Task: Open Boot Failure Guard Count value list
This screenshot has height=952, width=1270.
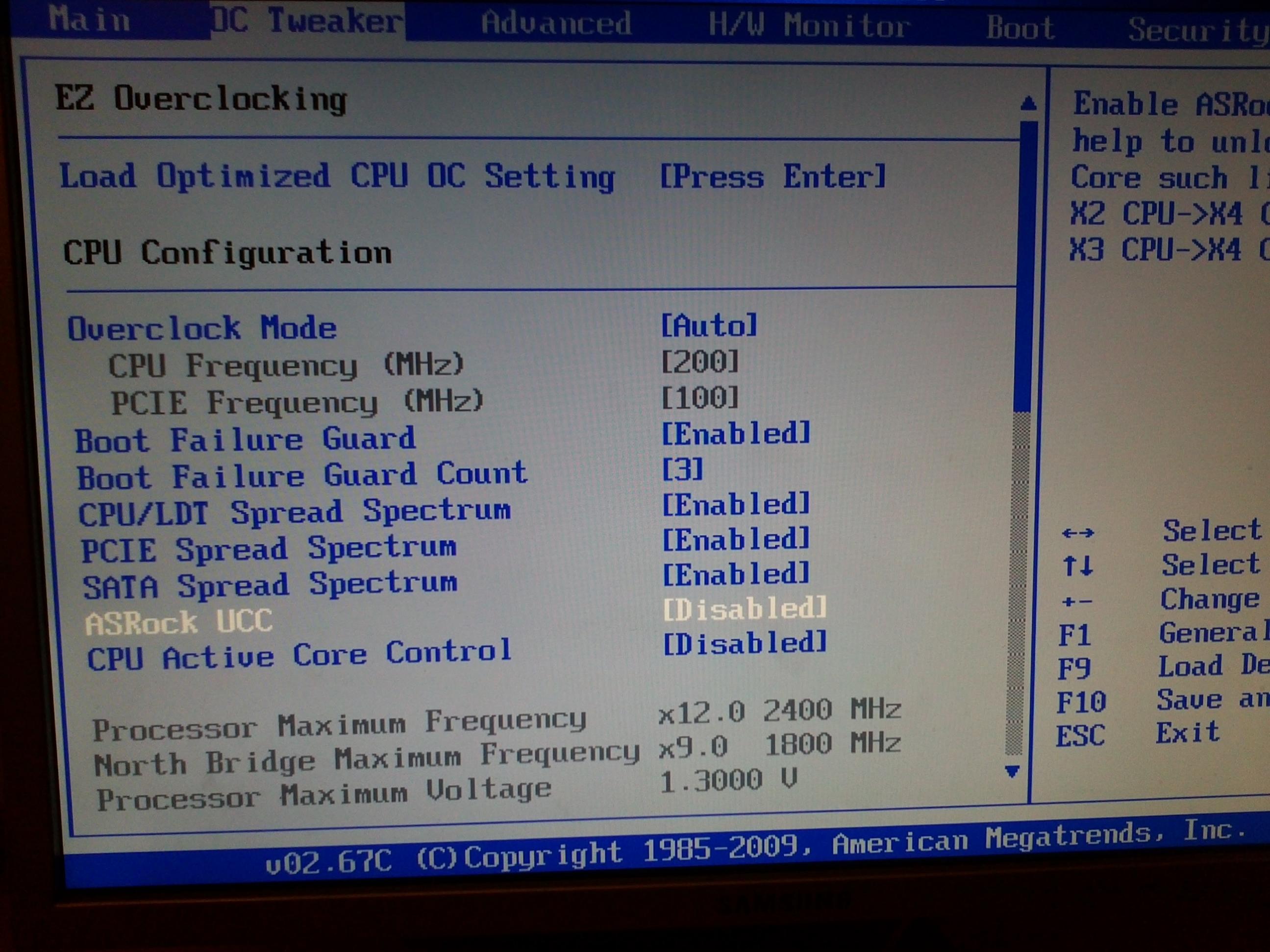Action: click(x=682, y=469)
